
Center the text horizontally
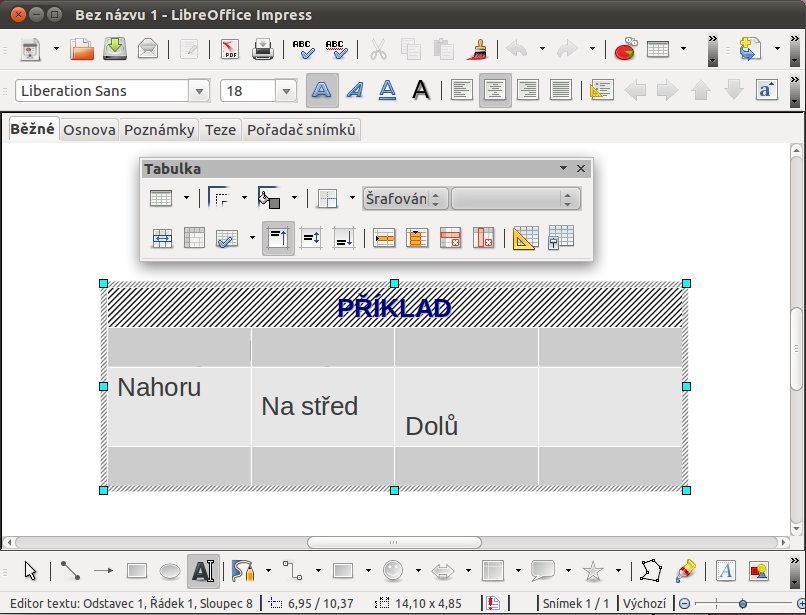(x=495, y=91)
